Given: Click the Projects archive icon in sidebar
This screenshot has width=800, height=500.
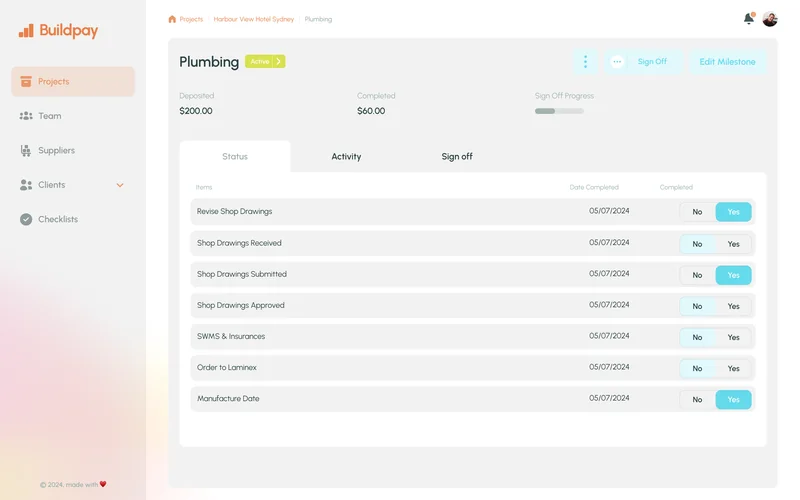Looking at the screenshot, I should click(x=26, y=81).
